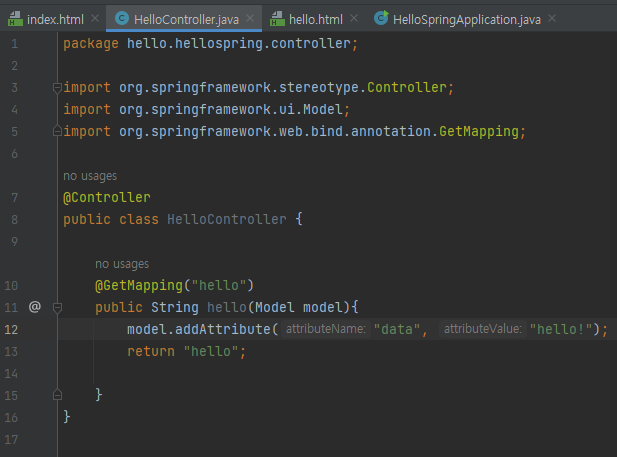
Task: Click the return keyword on line 13
Action: (151, 351)
